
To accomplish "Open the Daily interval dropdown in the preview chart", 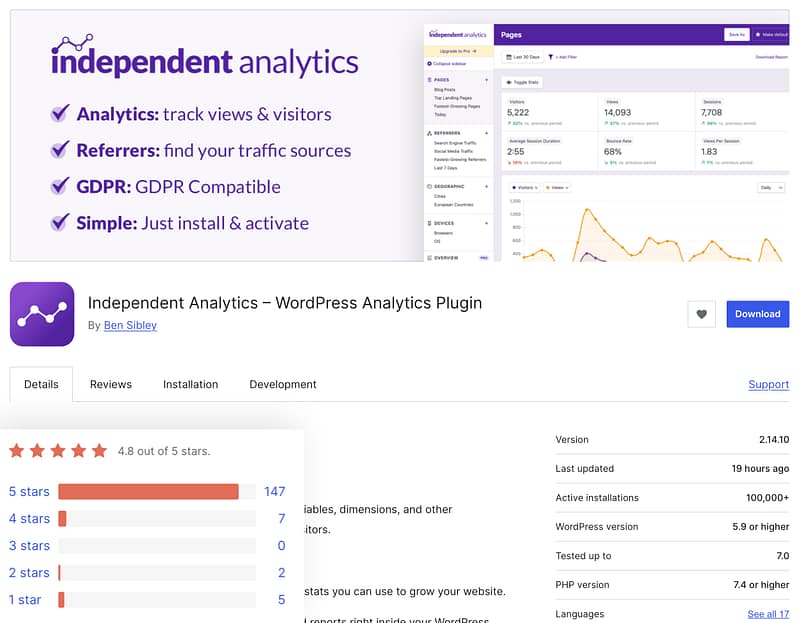I will (770, 188).
